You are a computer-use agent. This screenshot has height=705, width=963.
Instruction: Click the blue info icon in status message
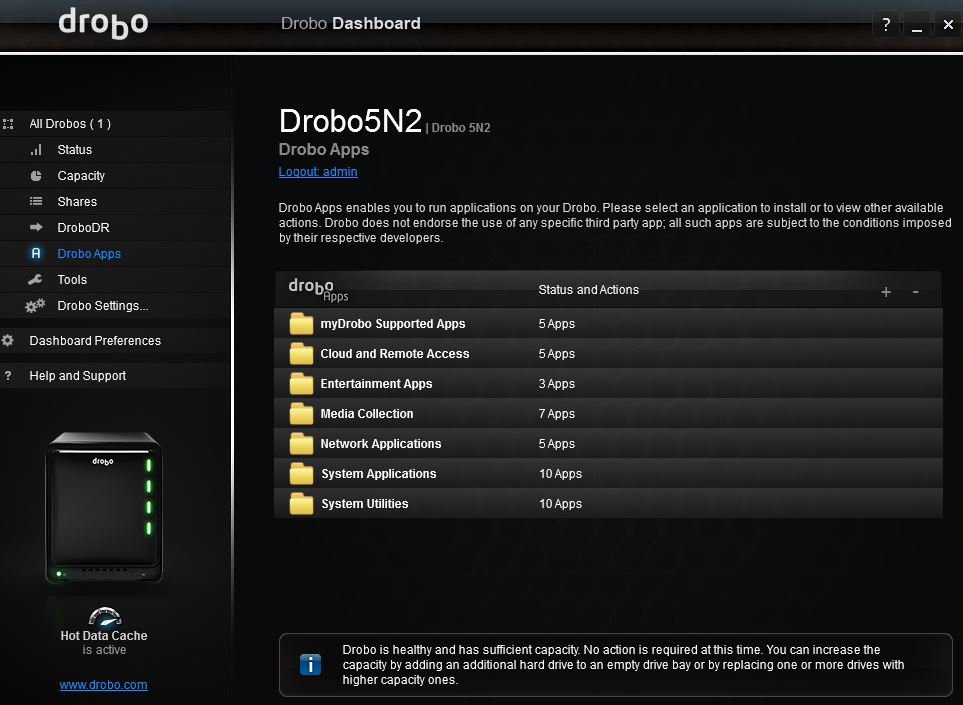tap(310, 664)
